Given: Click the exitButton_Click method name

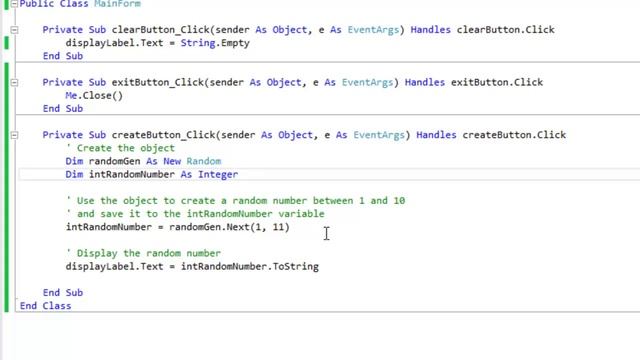Looking at the screenshot, I should [x=158, y=82].
